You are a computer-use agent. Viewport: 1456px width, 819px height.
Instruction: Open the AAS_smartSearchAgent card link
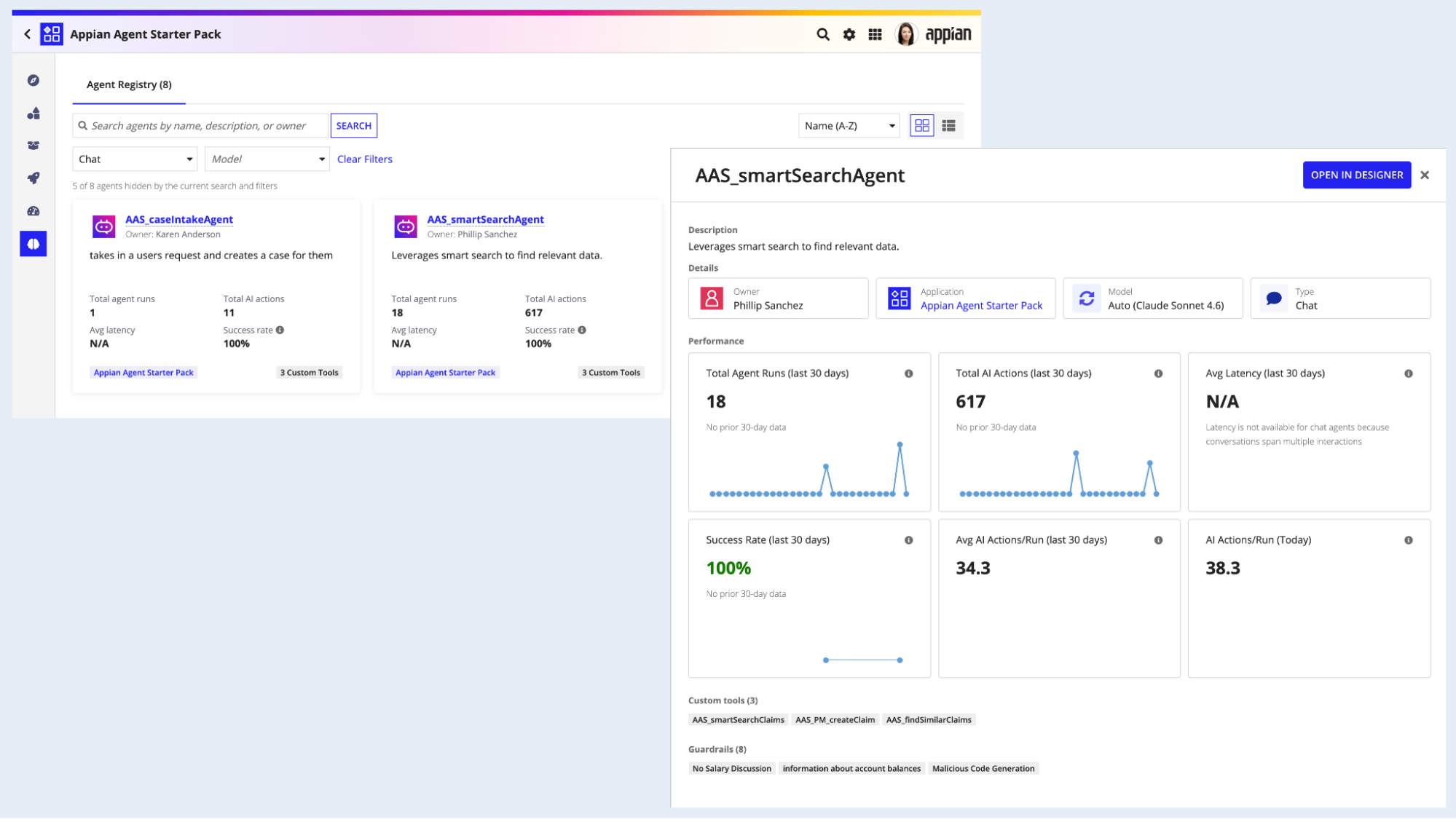point(485,219)
